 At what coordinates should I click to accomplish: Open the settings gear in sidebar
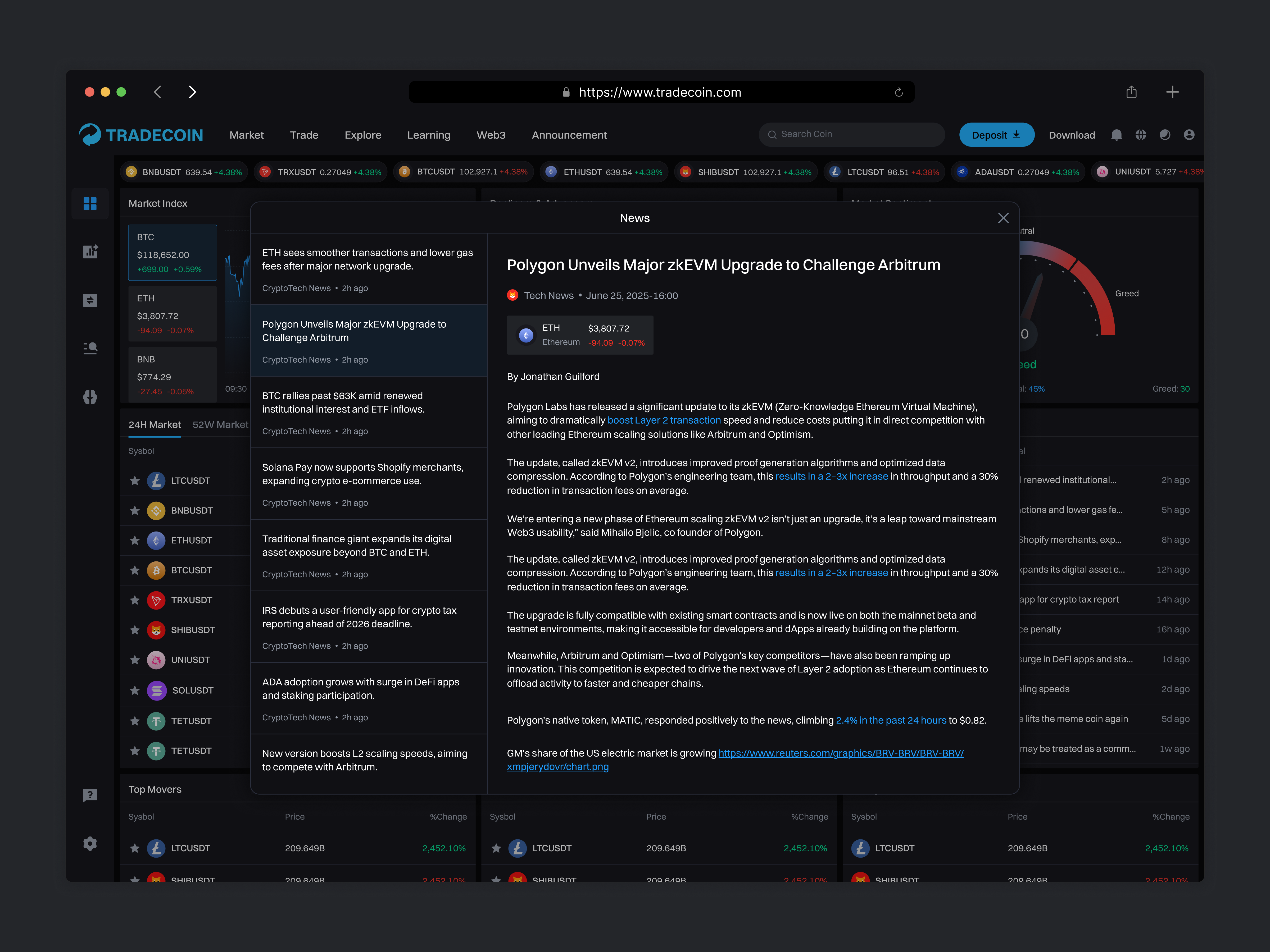coord(90,844)
